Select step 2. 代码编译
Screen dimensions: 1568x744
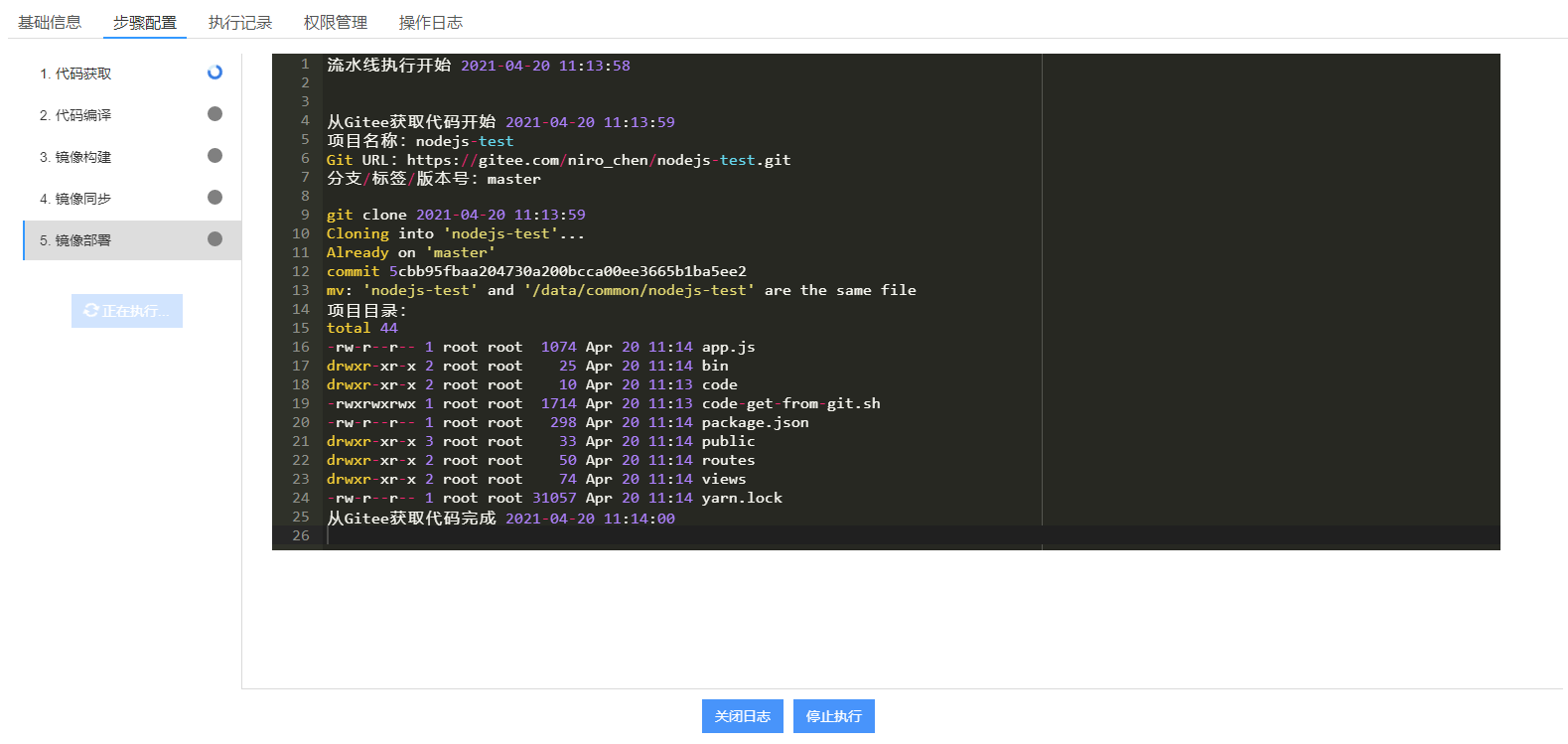(132, 115)
